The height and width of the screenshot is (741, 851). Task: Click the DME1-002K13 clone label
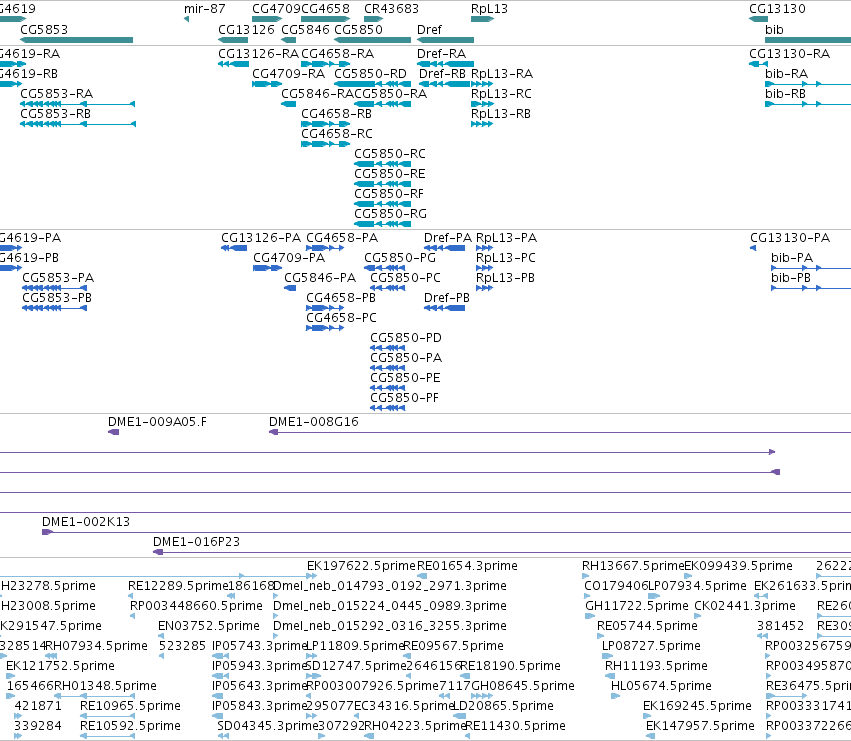click(86, 522)
